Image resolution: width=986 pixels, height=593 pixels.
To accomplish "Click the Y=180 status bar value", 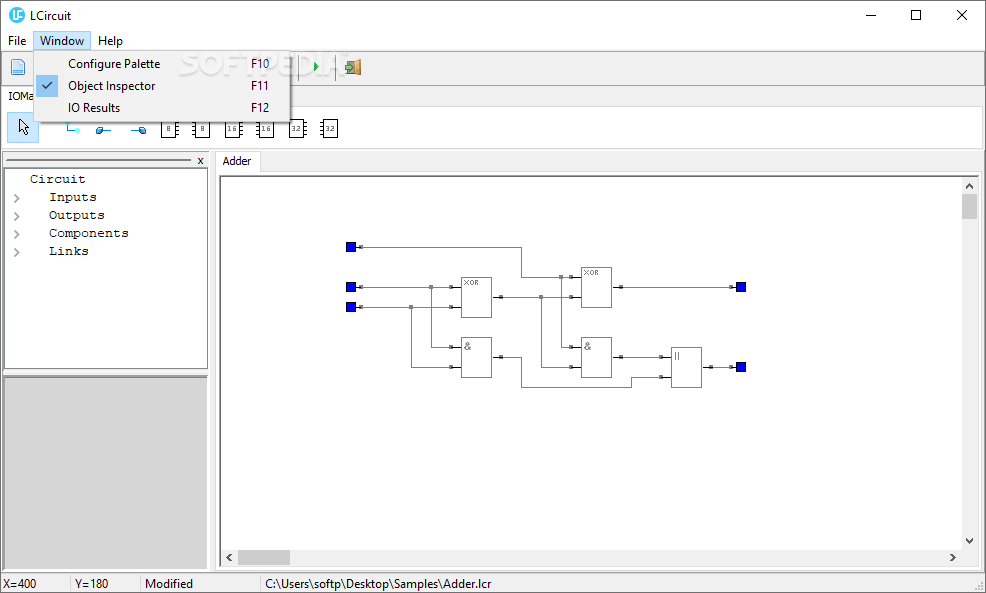I will tap(92, 584).
